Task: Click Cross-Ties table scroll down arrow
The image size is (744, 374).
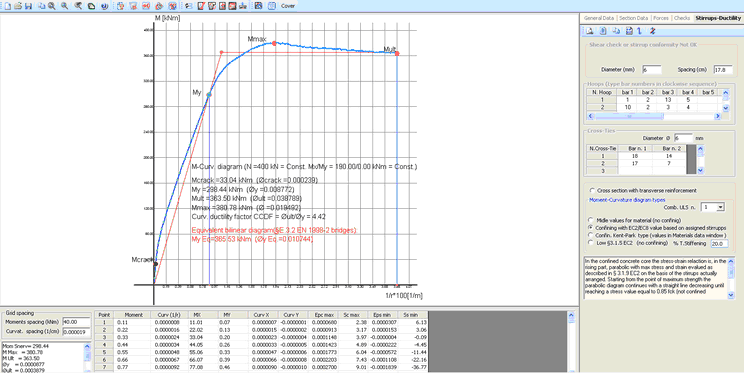Action: point(701,170)
